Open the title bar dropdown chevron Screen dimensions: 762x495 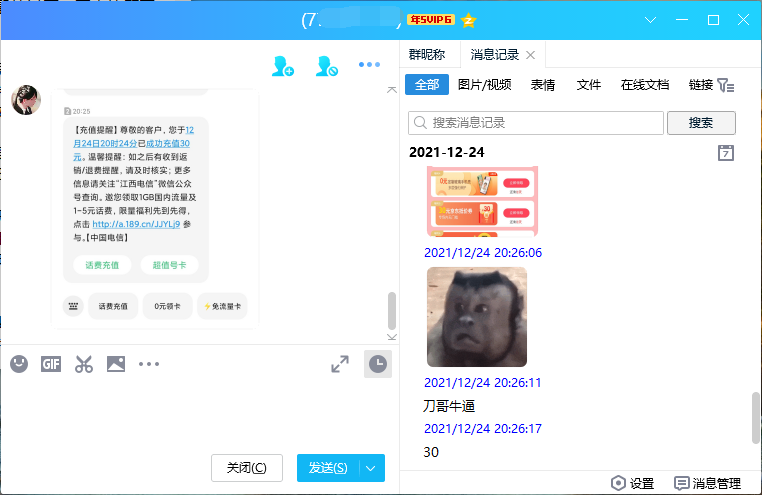pyautogui.click(x=650, y=20)
